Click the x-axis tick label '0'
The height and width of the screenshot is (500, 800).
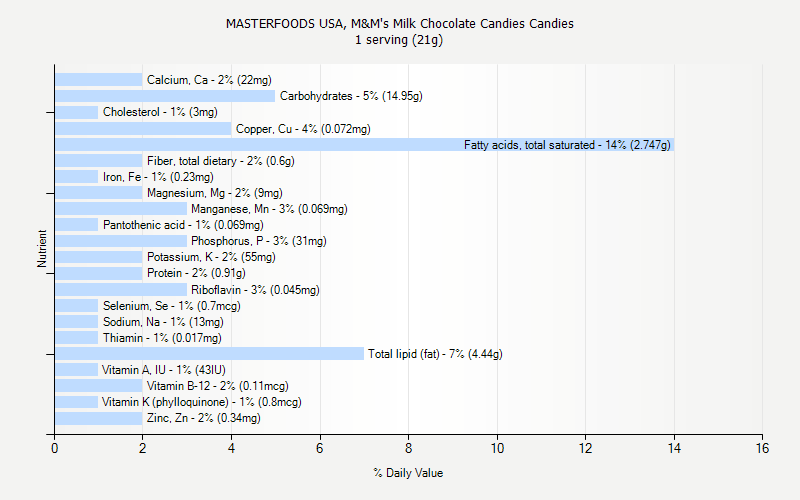pos(55,448)
